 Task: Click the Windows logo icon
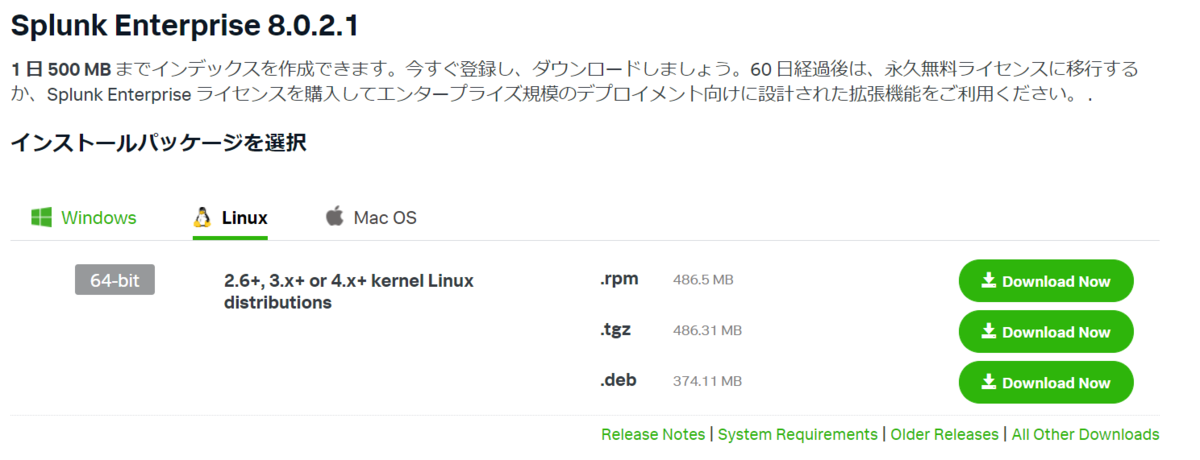click(x=41, y=217)
